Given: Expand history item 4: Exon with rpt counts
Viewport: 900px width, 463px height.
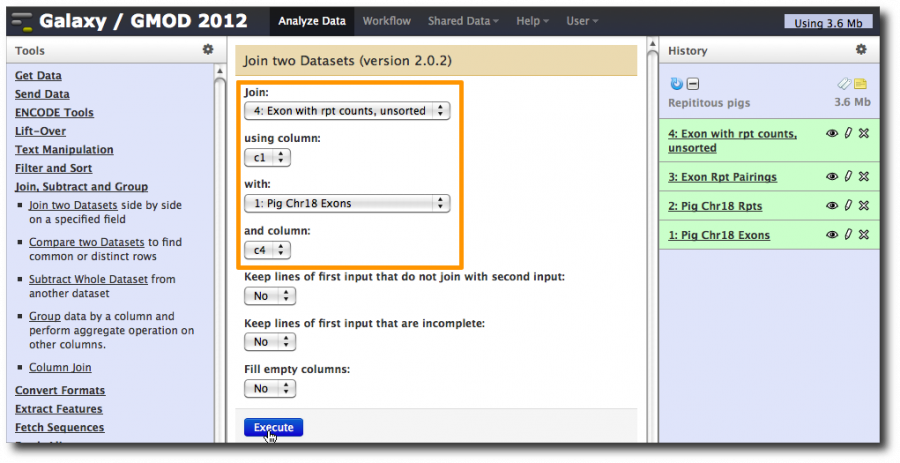Looking at the screenshot, I should [732, 141].
